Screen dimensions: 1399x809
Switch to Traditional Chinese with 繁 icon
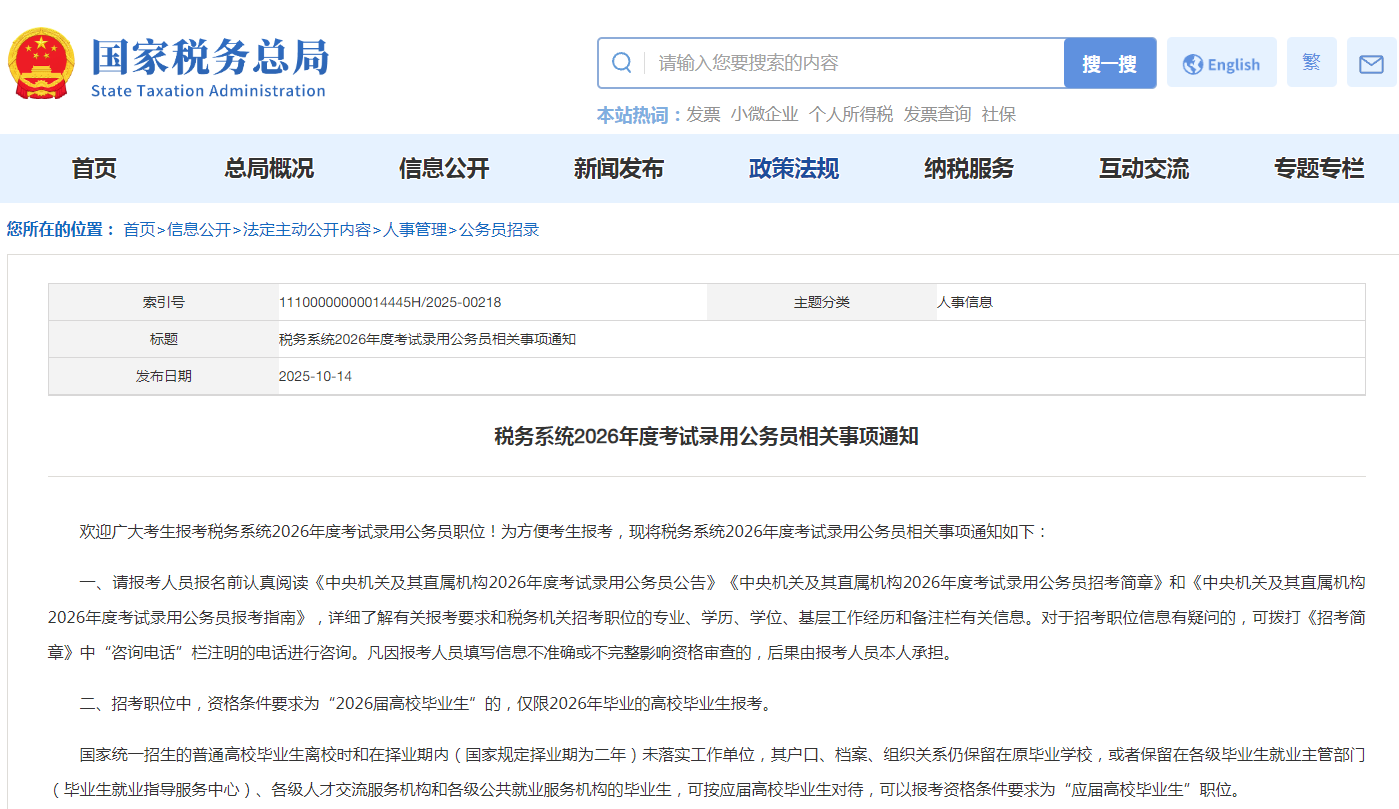(x=1311, y=63)
